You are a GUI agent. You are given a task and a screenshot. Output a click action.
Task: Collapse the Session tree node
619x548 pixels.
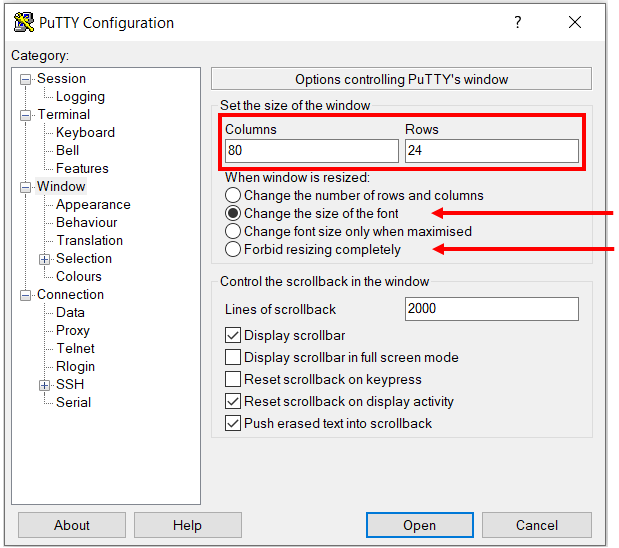[26, 79]
